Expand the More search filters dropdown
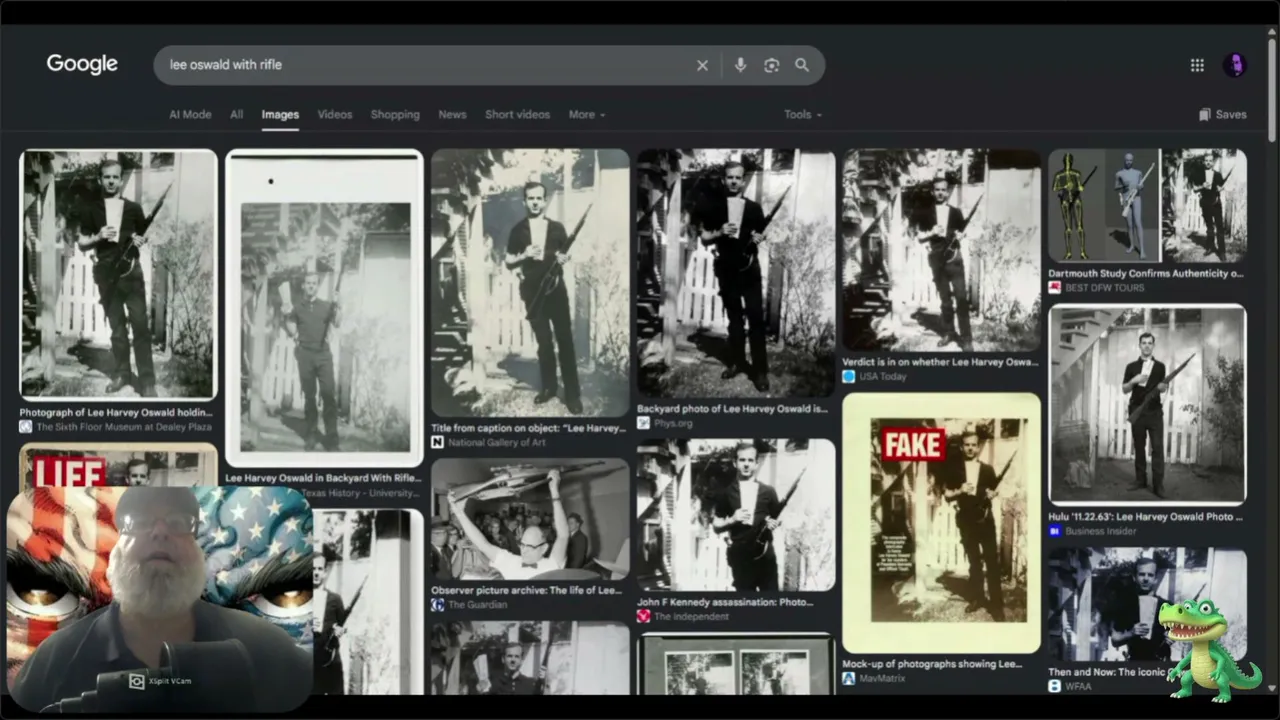Image resolution: width=1280 pixels, height=720 pixels. point(587,115)
